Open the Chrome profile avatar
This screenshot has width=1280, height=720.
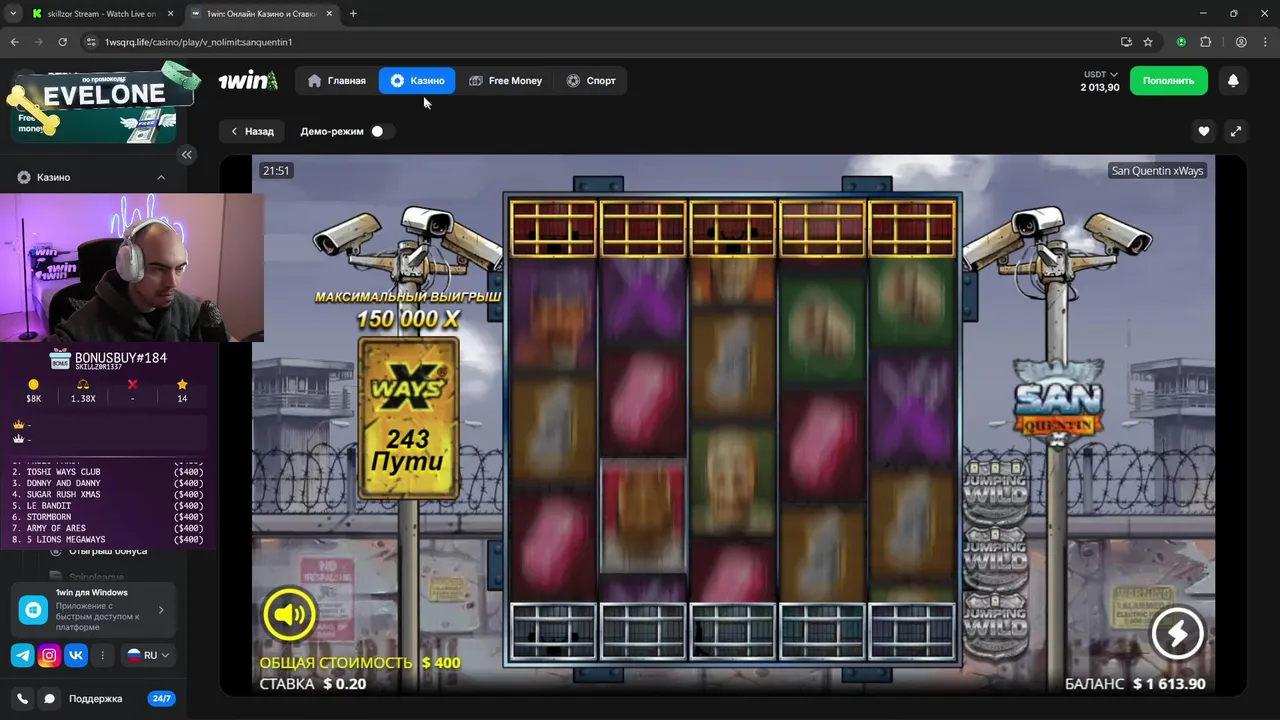click(1241, 42)
